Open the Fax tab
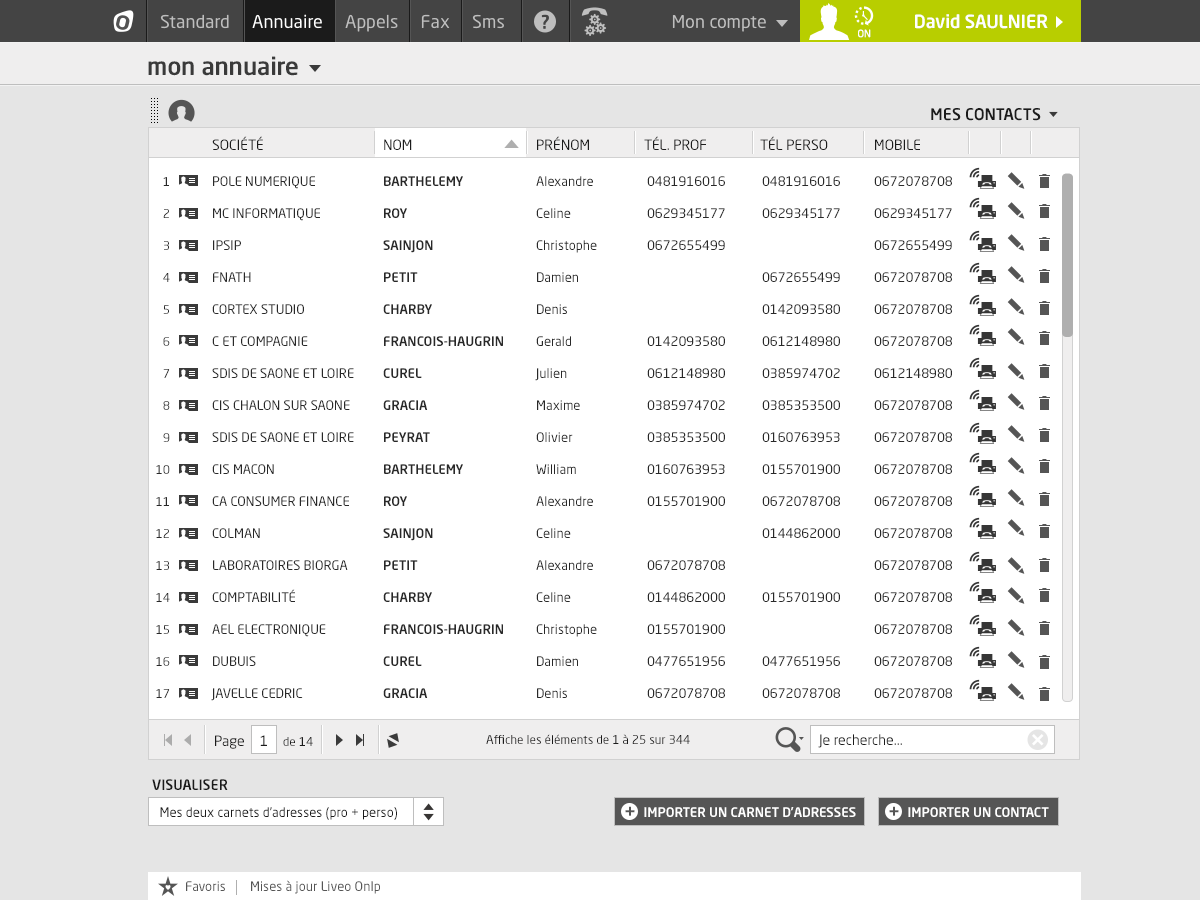The height and width of the screenshot is (900, 1200). (435, 21)
